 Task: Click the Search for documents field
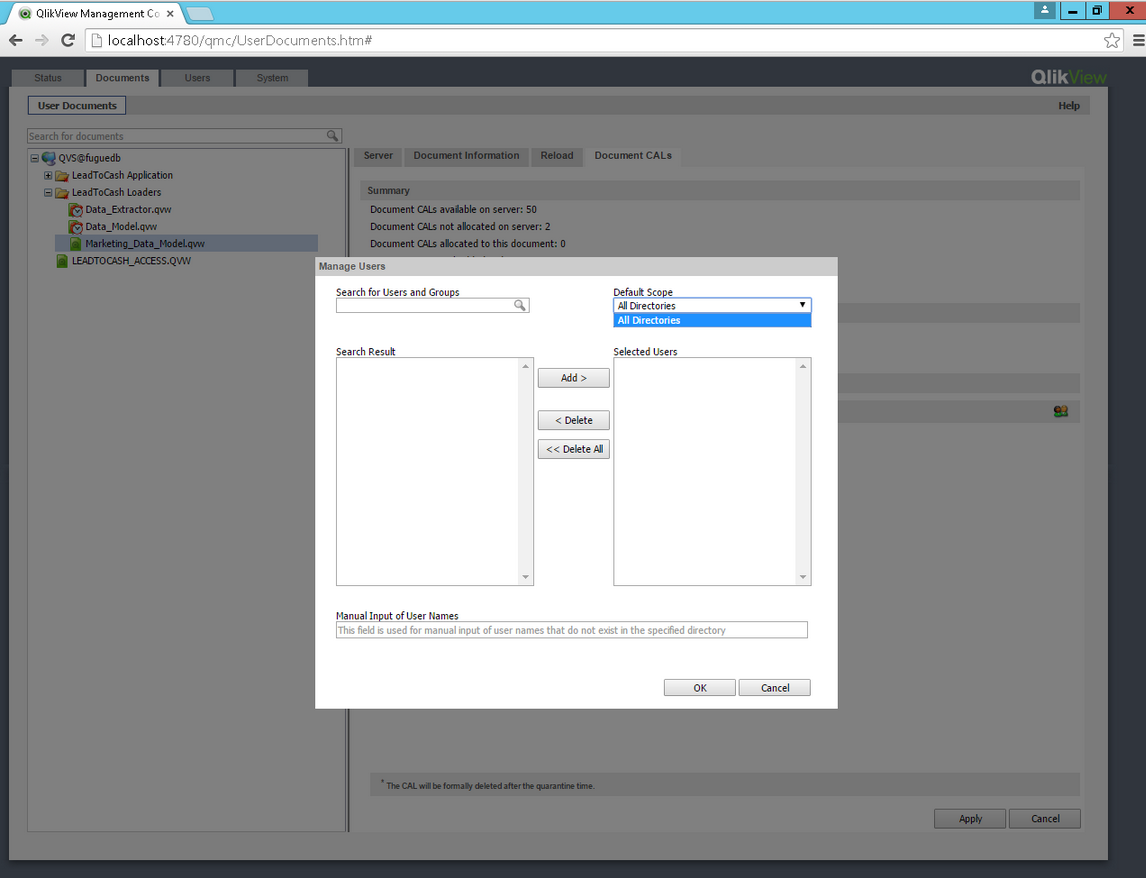184,136
